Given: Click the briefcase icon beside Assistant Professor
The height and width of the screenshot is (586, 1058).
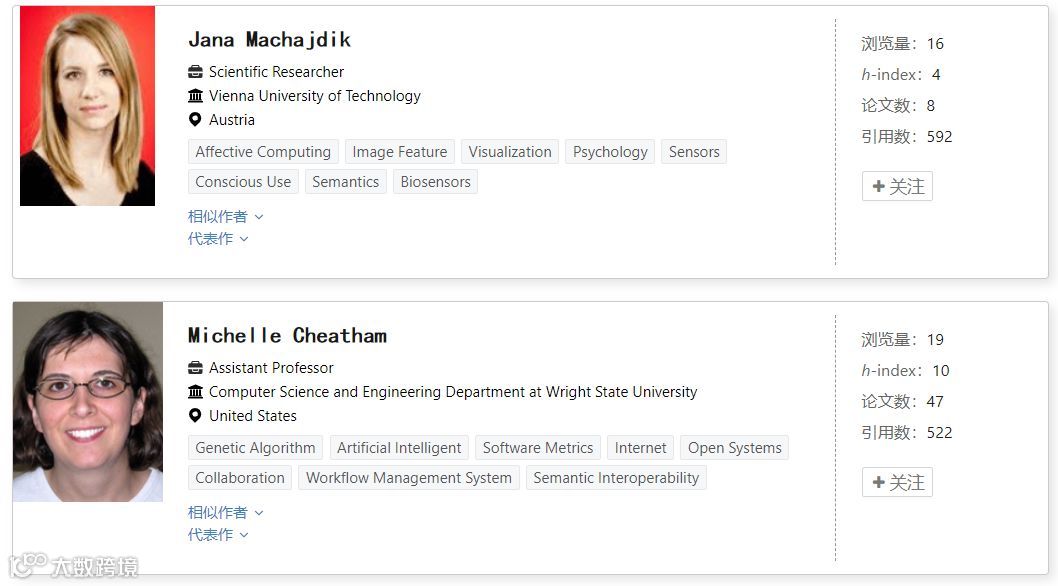Looking at the screenshot, I should (195, 368).
